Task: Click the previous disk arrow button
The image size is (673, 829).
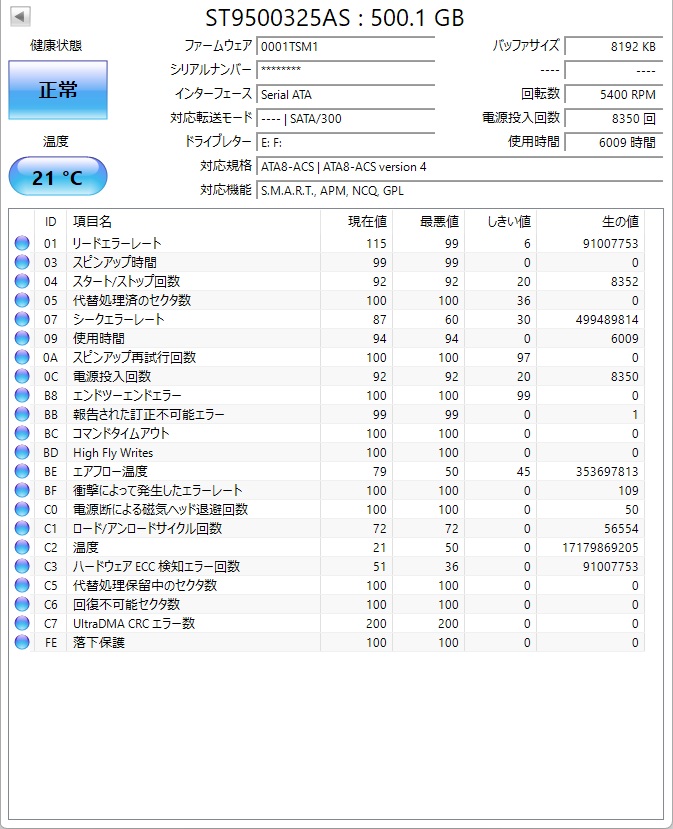Action: click(19, 17)
